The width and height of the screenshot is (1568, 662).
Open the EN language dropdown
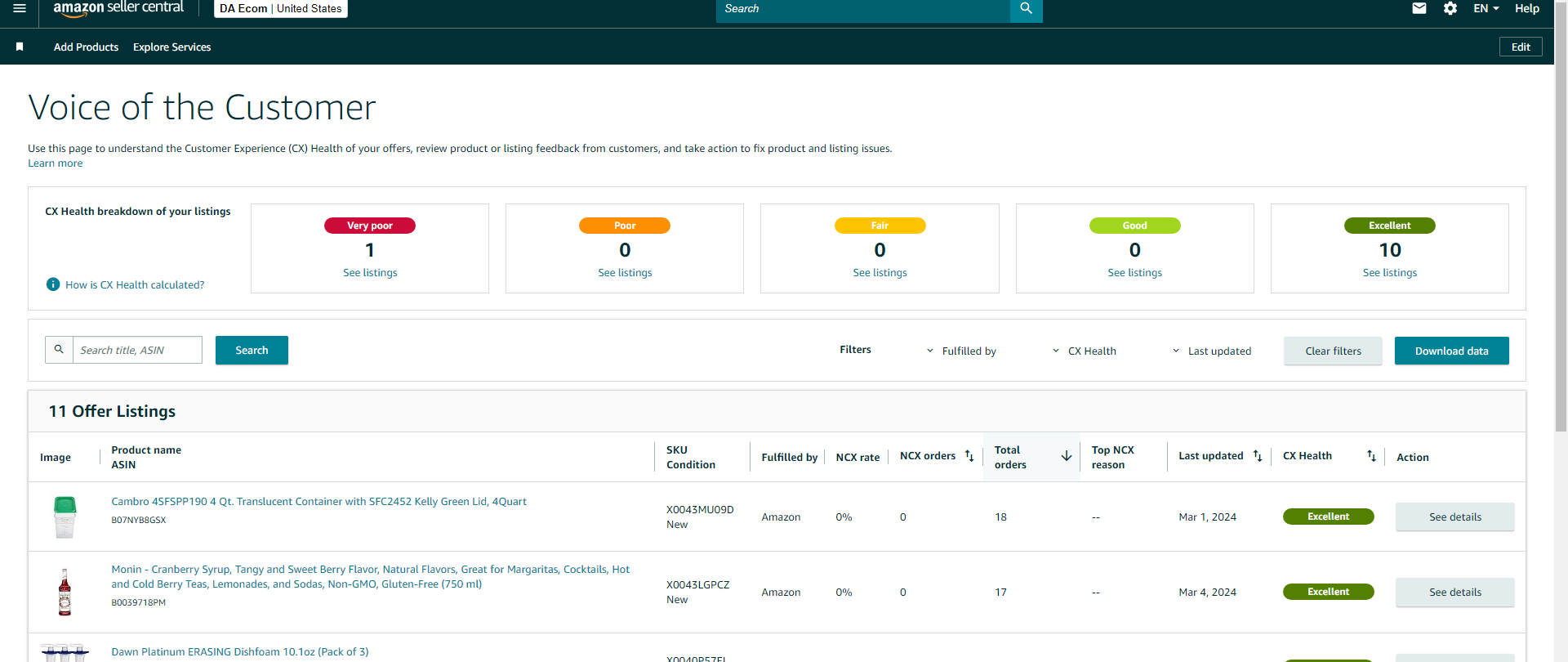click(x=1486, y=8)
